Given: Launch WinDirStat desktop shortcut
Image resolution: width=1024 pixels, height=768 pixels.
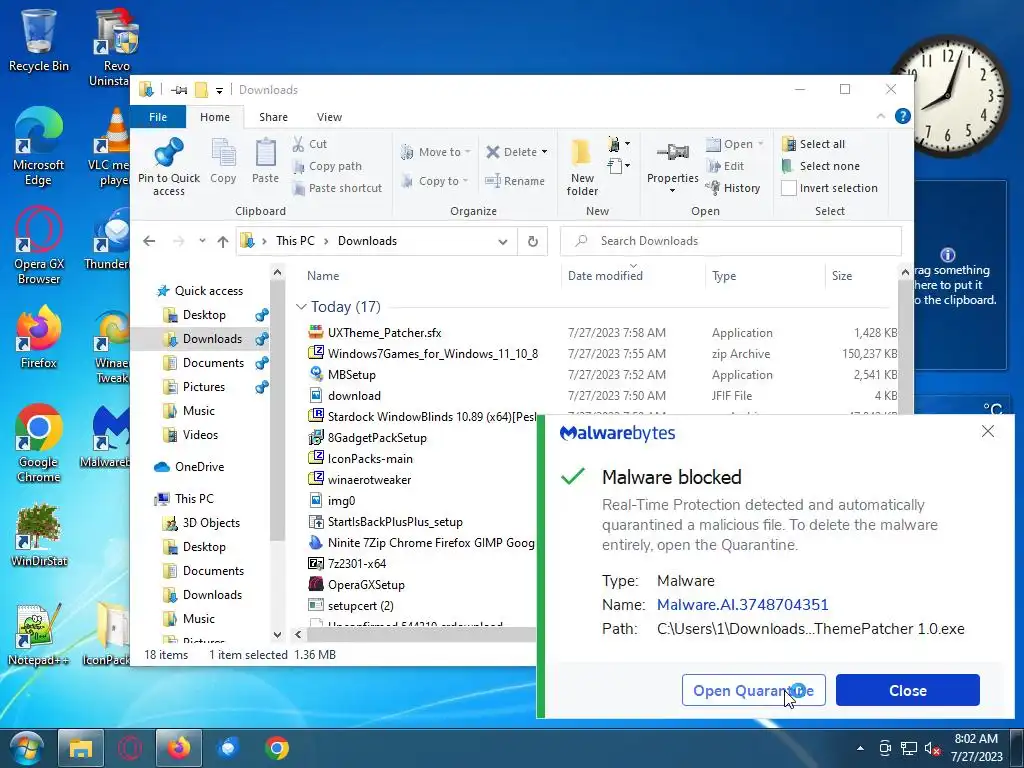Looking at the screenshot, I should pos(39,535).
